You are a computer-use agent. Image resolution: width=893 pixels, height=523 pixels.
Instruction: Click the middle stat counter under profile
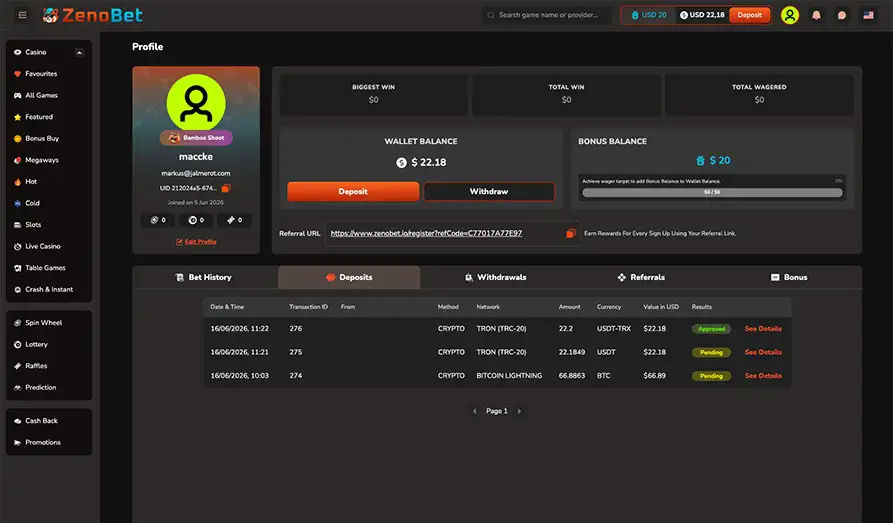pos(196,220)
